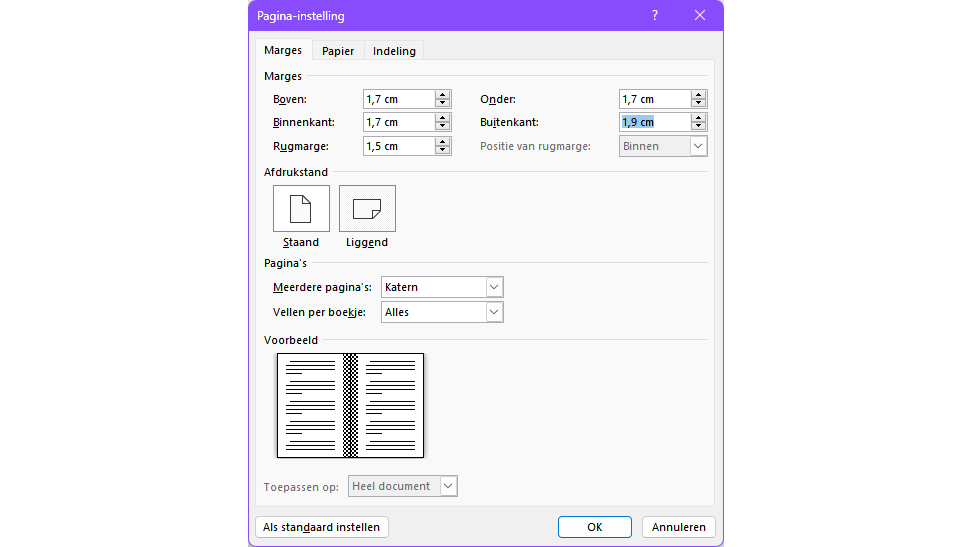Click the help question mark icon
The height and width of the screenshot is (547, 972).
coord(655,16)
